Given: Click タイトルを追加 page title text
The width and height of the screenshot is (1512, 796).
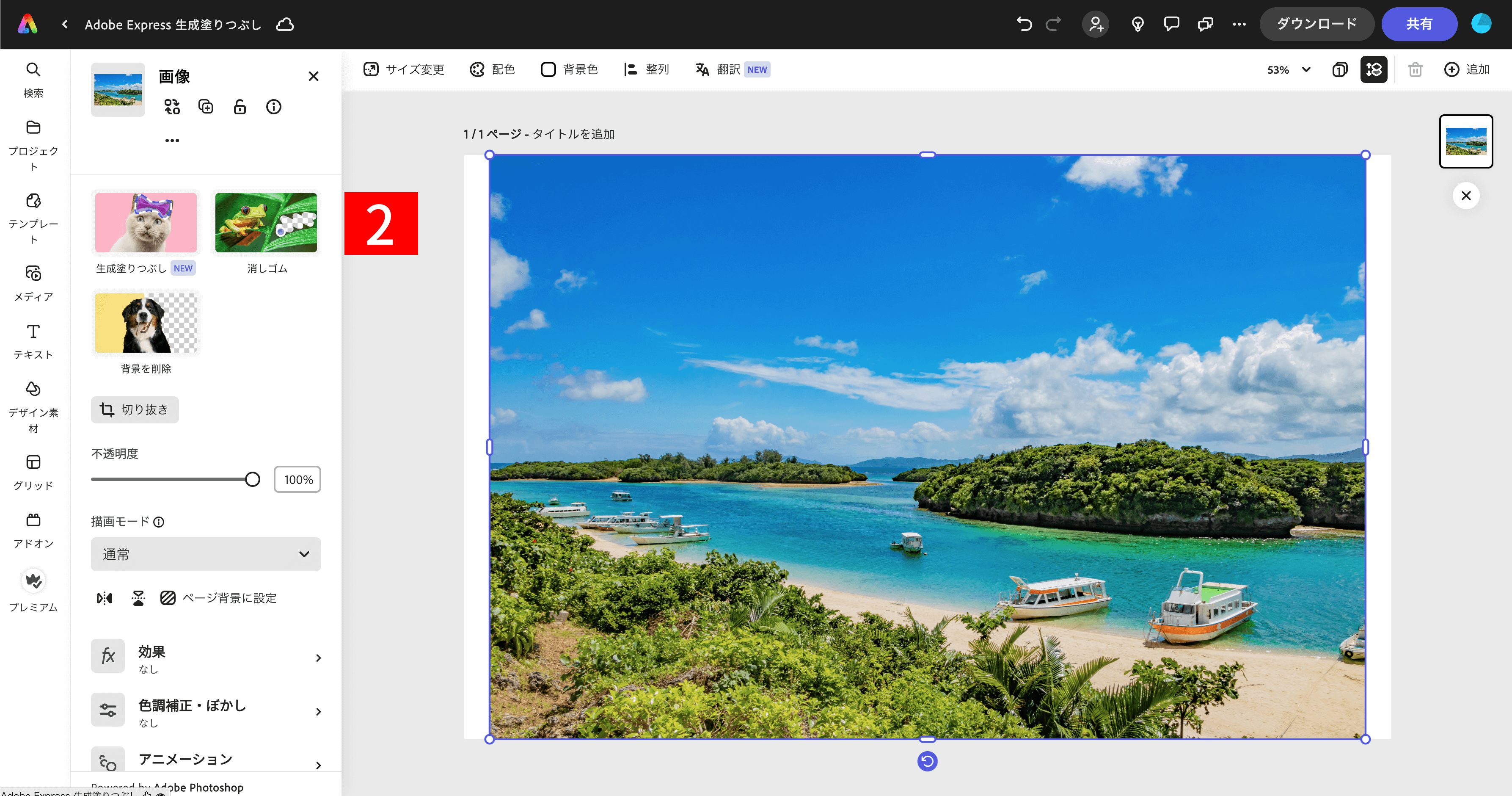Looking at the screenshot, I should click(573, 134).
